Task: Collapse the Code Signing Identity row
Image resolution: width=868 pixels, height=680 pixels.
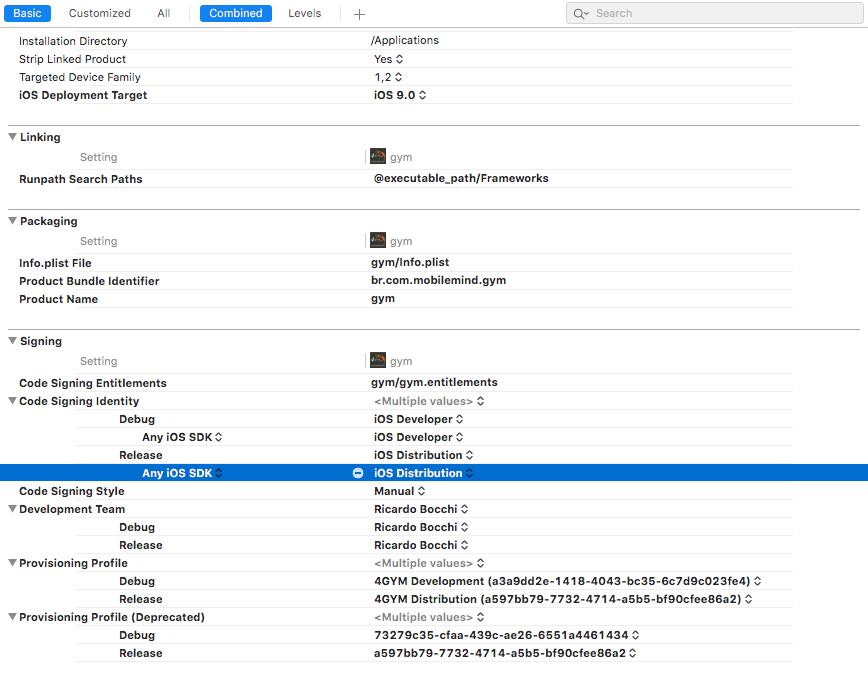Action: click(x=12, y=401)
